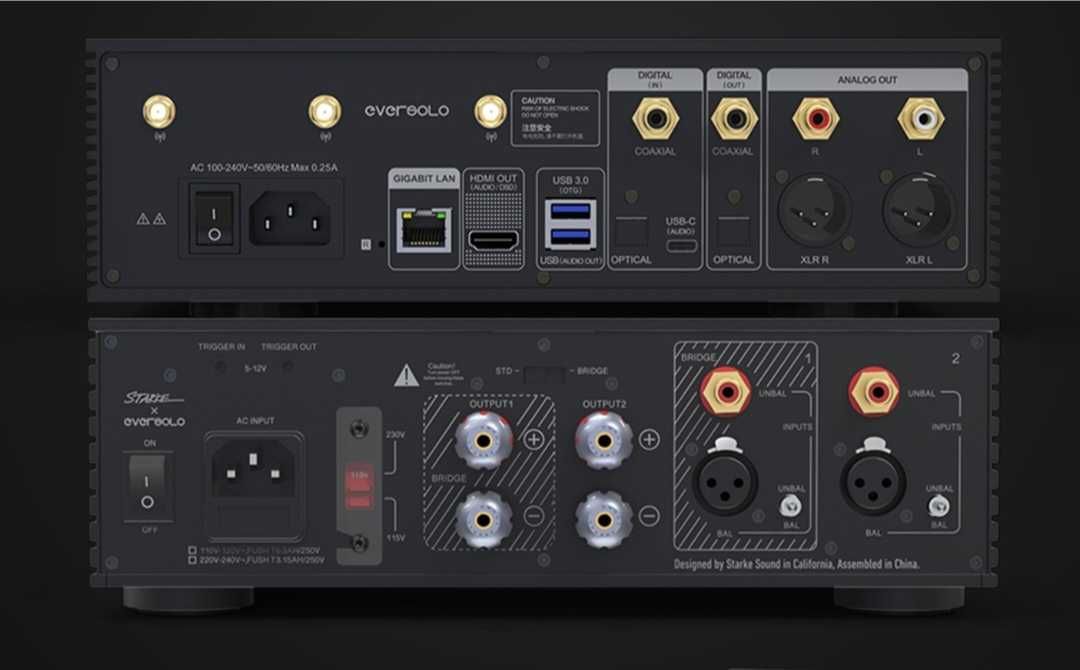Click the Digital OUT coaxial jack
Viewport: 1080px width, 670px height.
point(734,118)
